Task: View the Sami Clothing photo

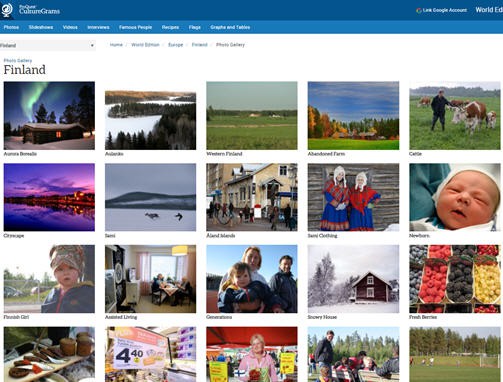Action: [353, 197]
